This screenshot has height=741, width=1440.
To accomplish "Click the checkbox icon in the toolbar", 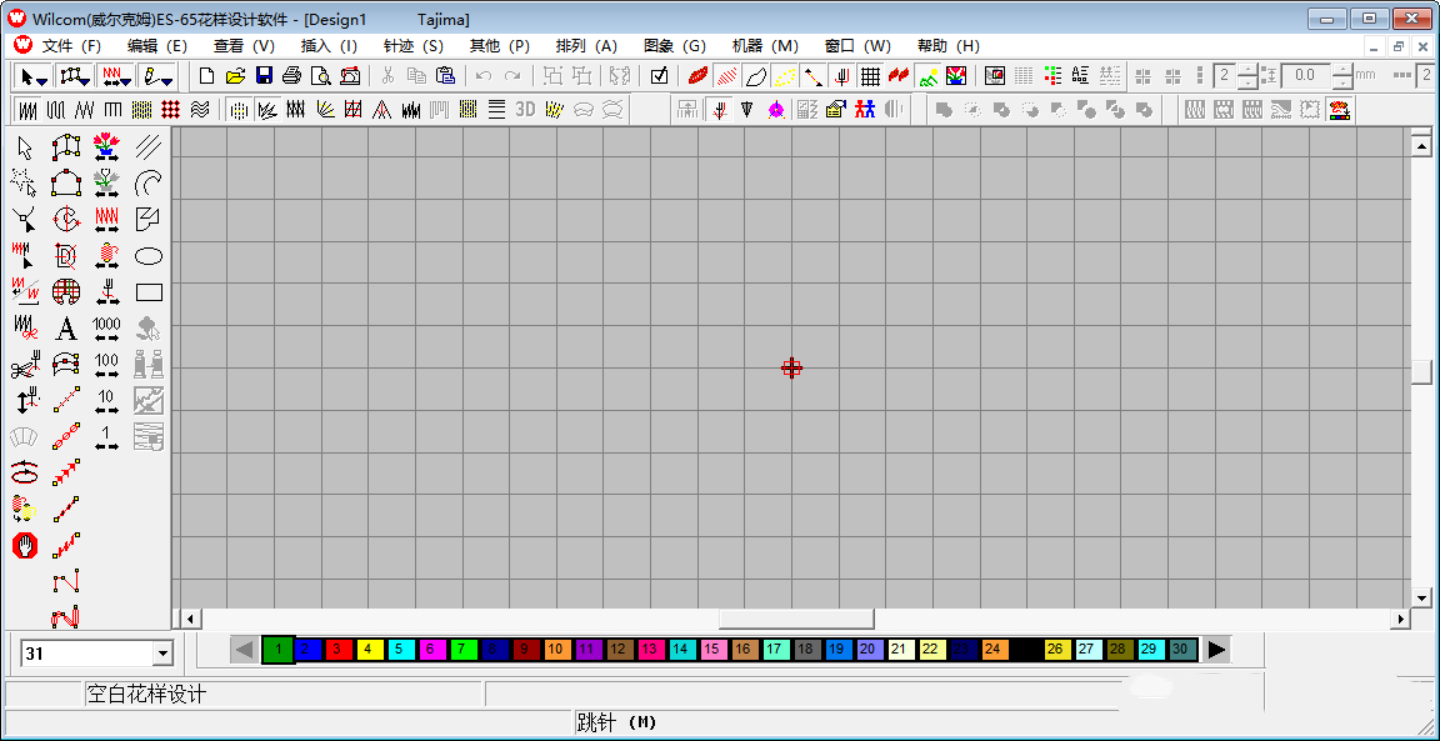I will click(x=659, y=76).
